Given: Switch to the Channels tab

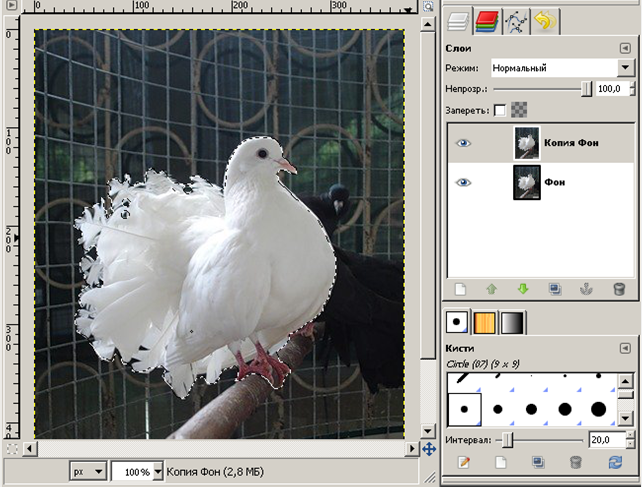Looking at the screenshot, I should coord(487,21).
